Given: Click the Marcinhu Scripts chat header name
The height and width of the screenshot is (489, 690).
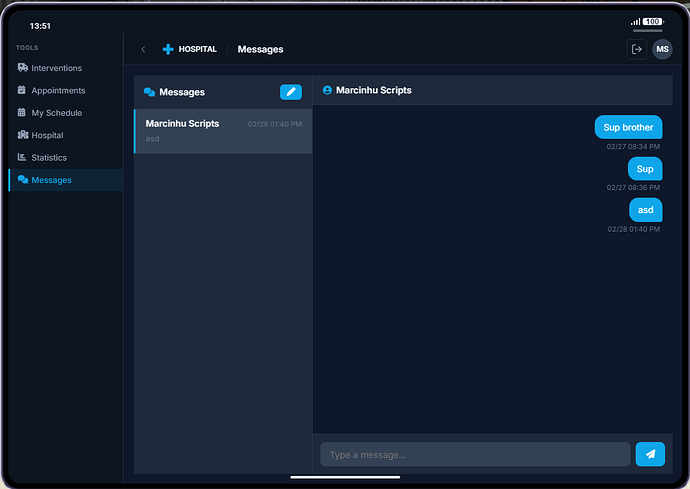Looking at the screenshot, I should [x=373, y=90].
